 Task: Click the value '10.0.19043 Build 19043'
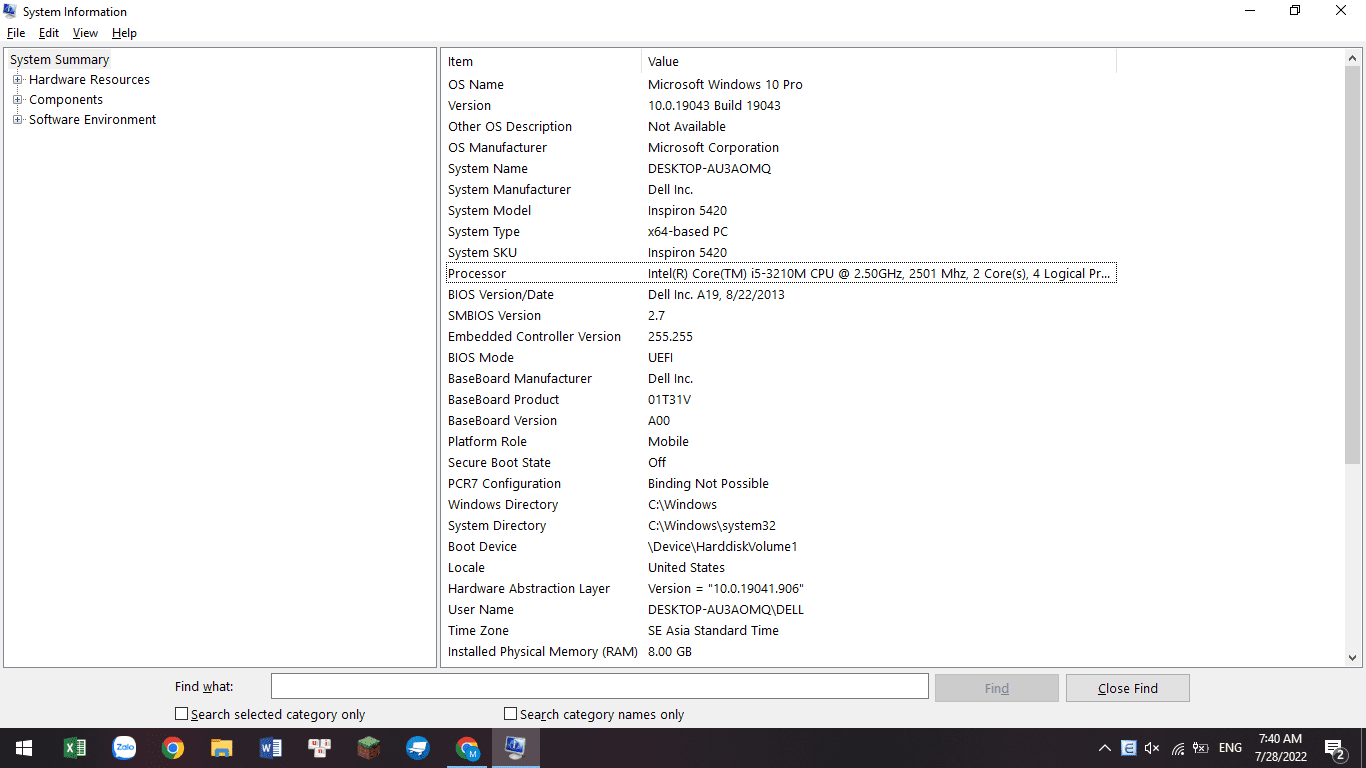(x=714, y=106)
